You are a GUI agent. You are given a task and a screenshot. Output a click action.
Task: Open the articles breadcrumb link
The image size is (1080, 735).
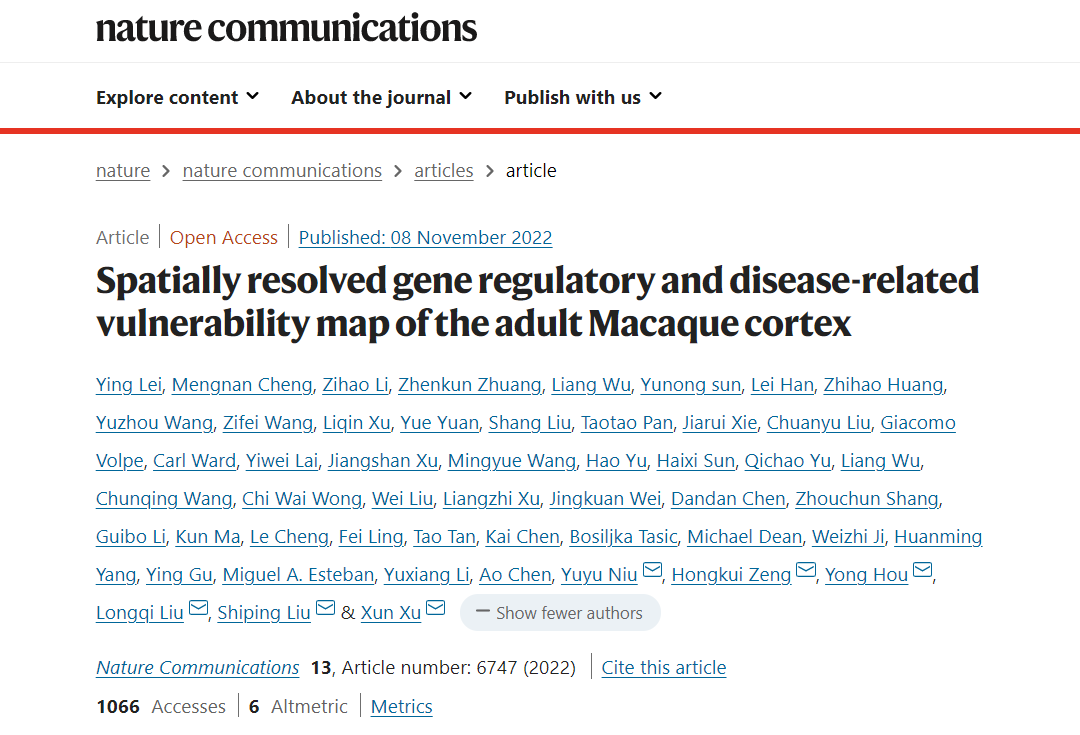(444, 171)
